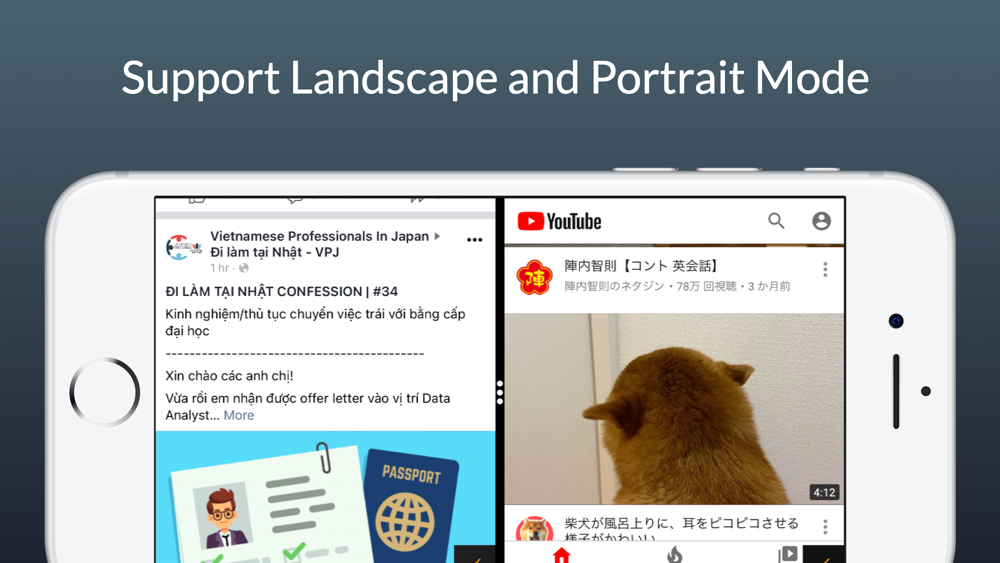Open options for 陣内智則 video

click(825, 270)
